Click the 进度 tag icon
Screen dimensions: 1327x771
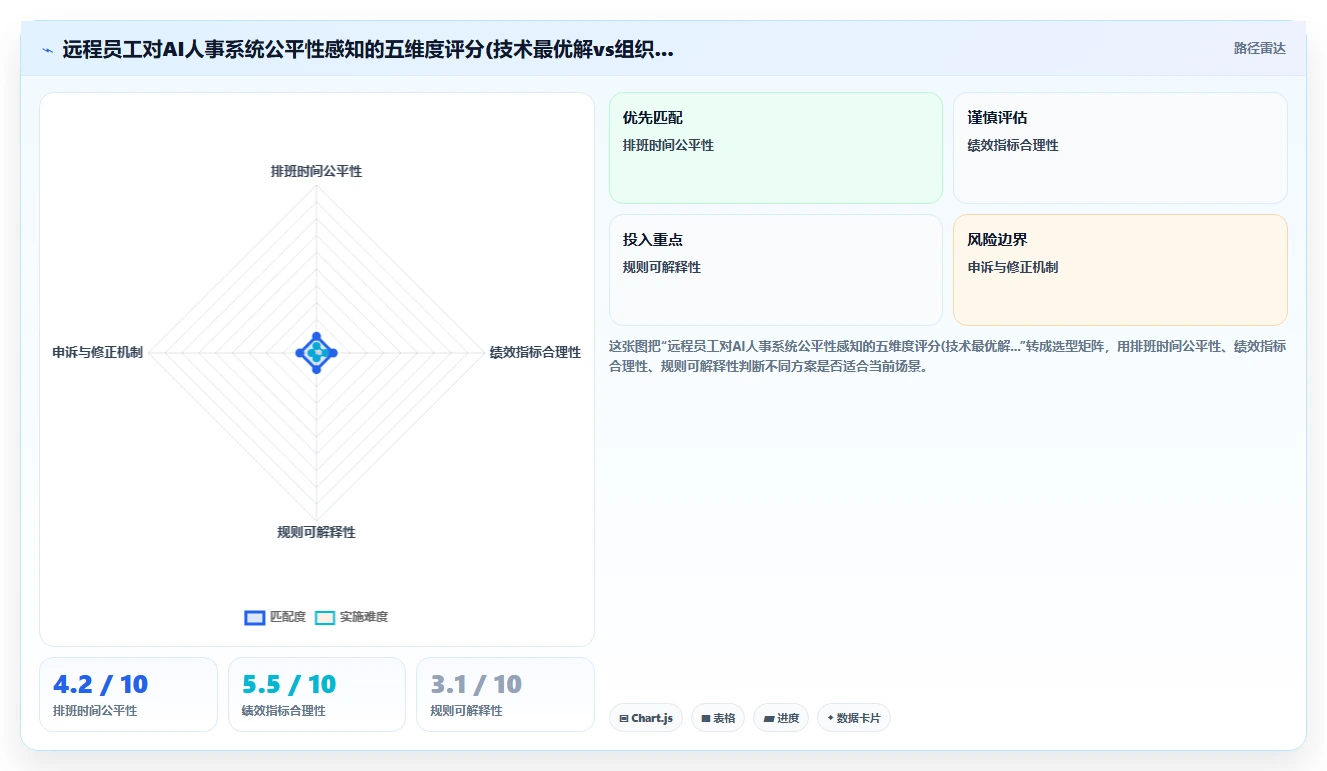click(x=768, y=718)
